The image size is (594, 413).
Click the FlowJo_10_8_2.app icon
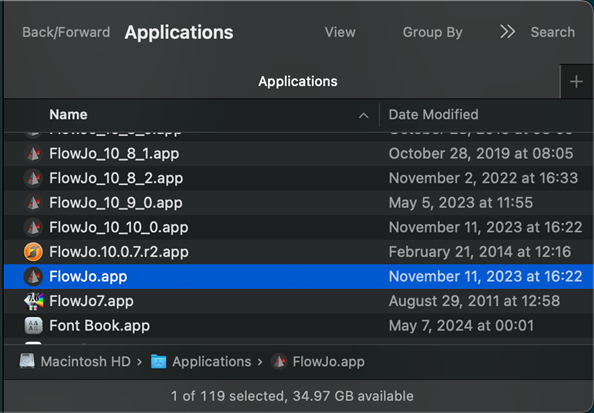[33, 178]
